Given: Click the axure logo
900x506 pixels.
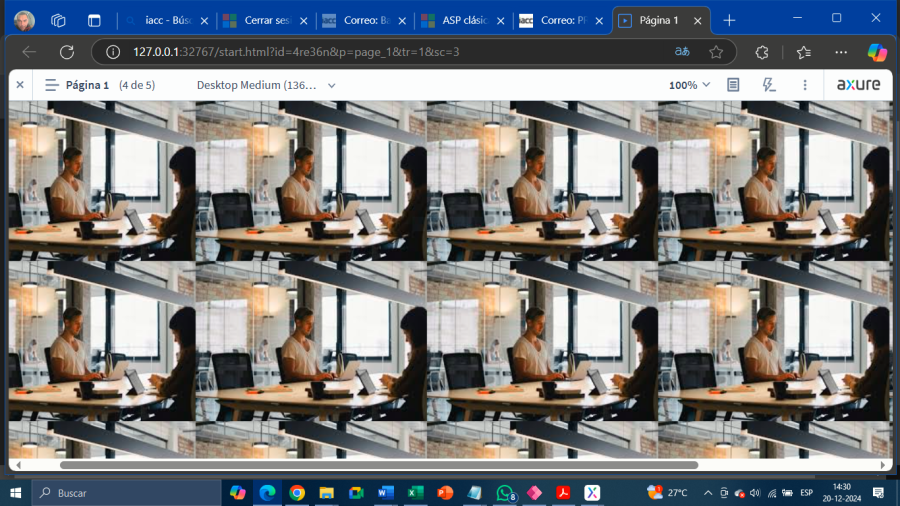Looking at the screenshot, I should [x=858, y=85].
